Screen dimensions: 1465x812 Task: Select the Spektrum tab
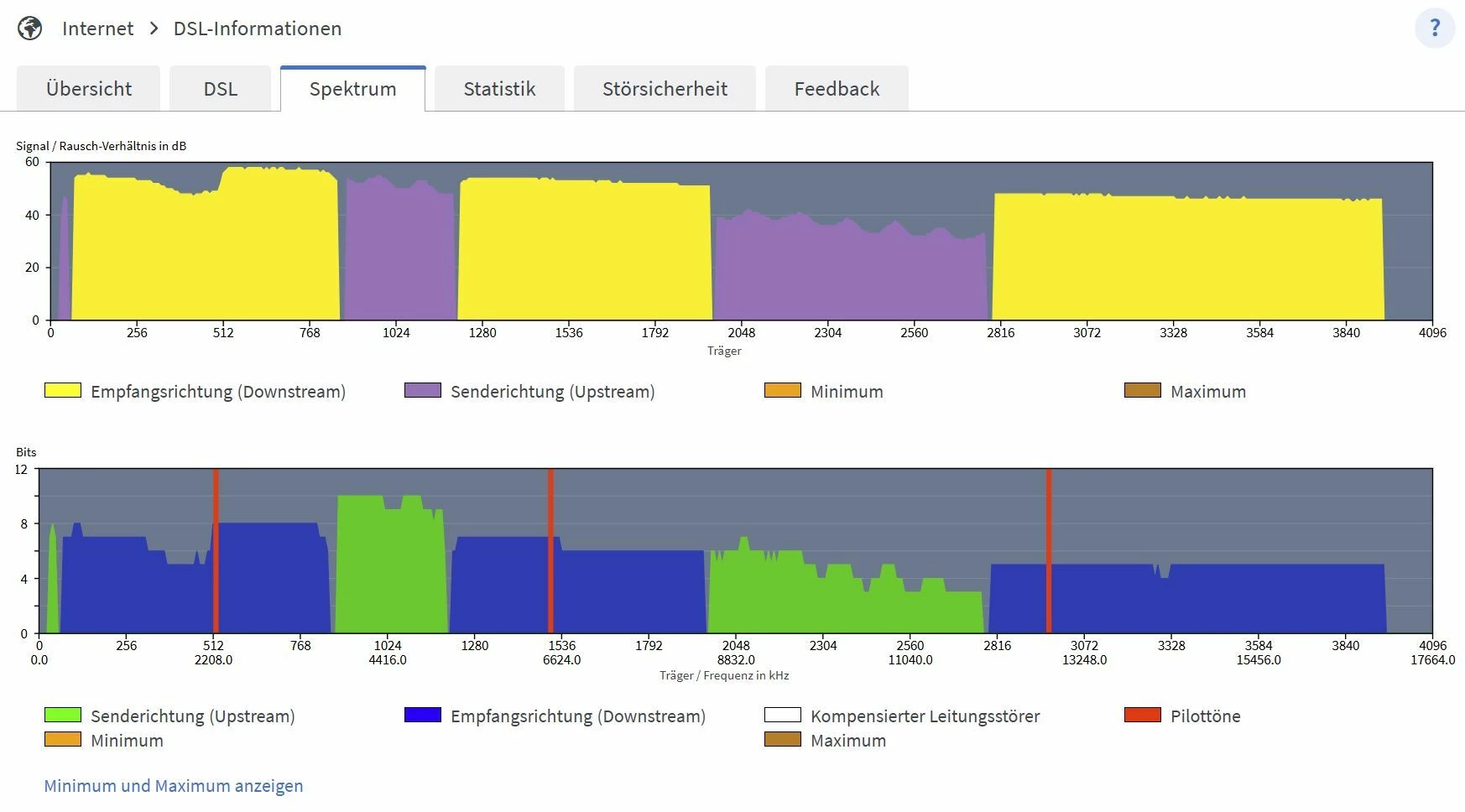(352, 89)
